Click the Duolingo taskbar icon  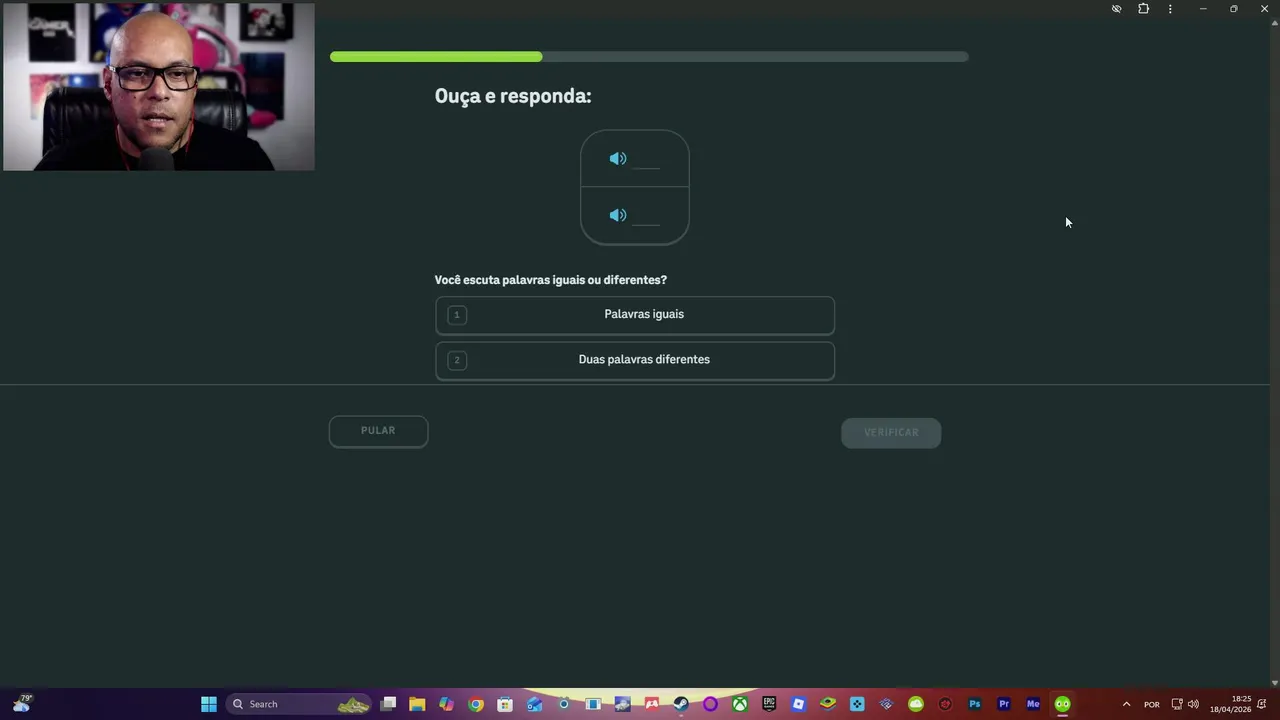pos(1062,704)
